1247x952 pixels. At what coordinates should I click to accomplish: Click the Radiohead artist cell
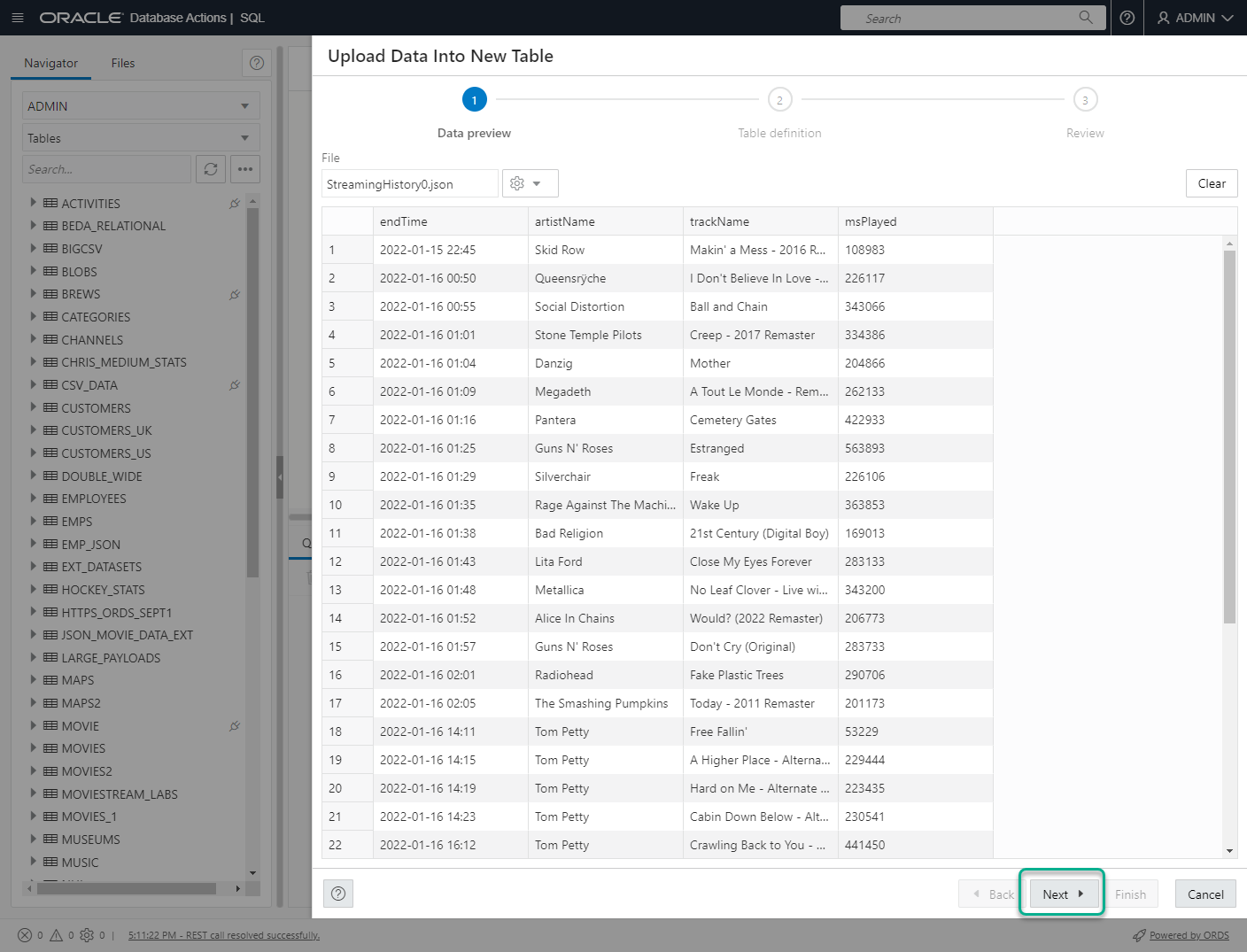(x=605, y=675)
